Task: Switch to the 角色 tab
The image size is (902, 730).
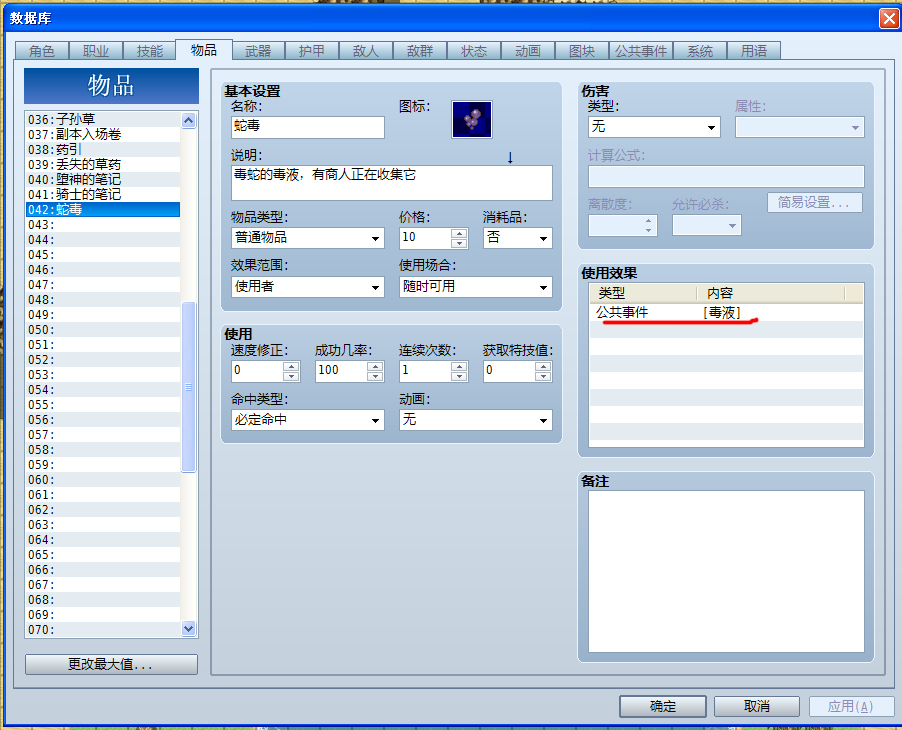Action: (x=42, y=51)
